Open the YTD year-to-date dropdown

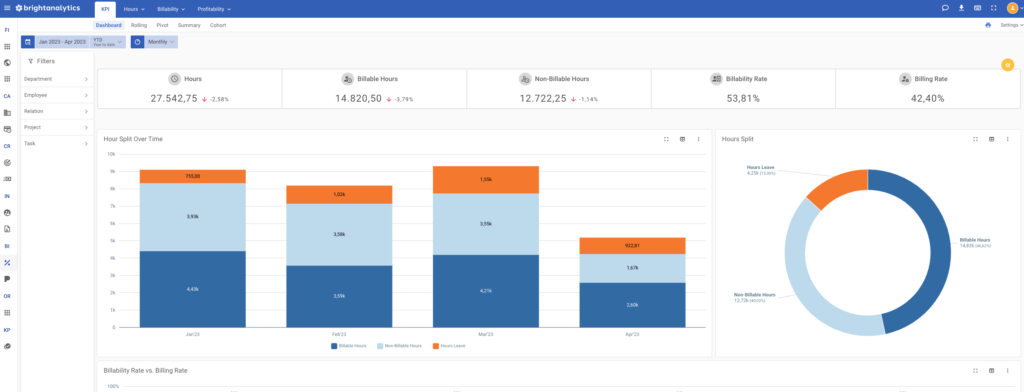[x=107, y=42]
